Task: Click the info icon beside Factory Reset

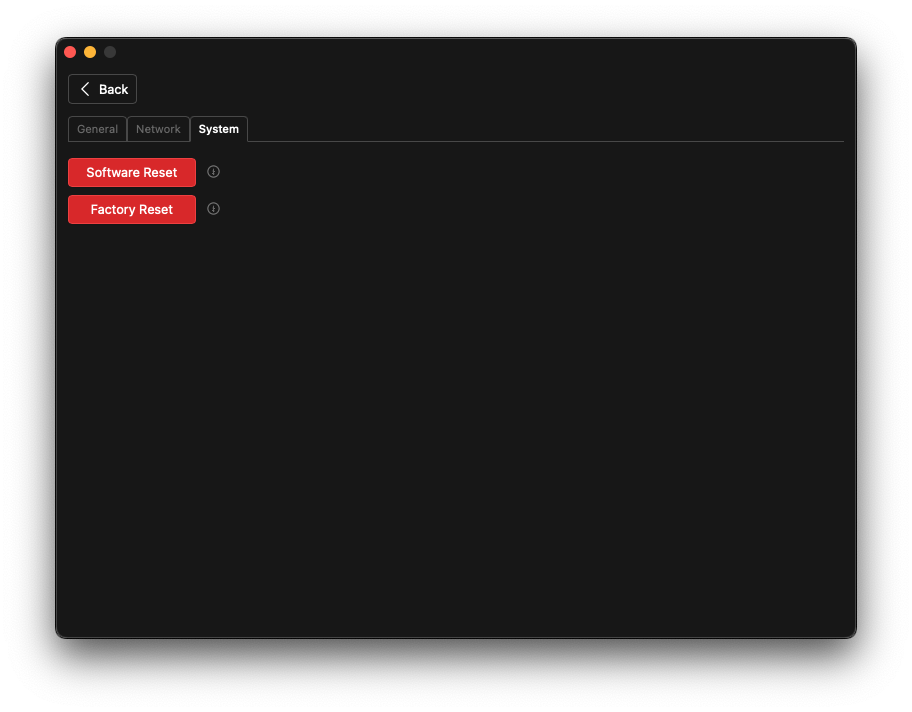Action: pyautogui.click(x=213, y=209)
